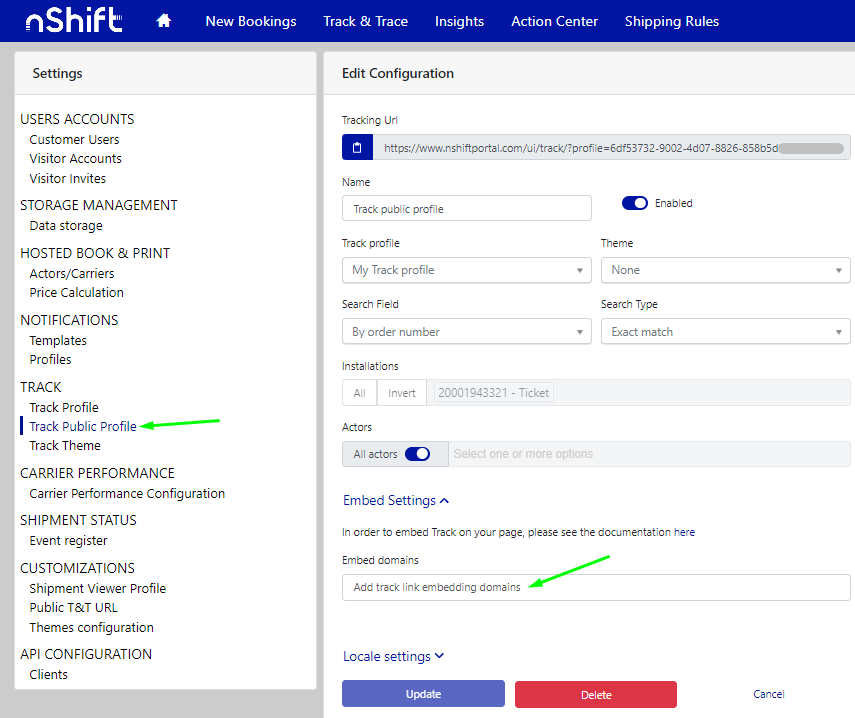The height and width of the screenshot is (718, 855).
Task: Expand the Locale settings section
Action: (393, 656)
